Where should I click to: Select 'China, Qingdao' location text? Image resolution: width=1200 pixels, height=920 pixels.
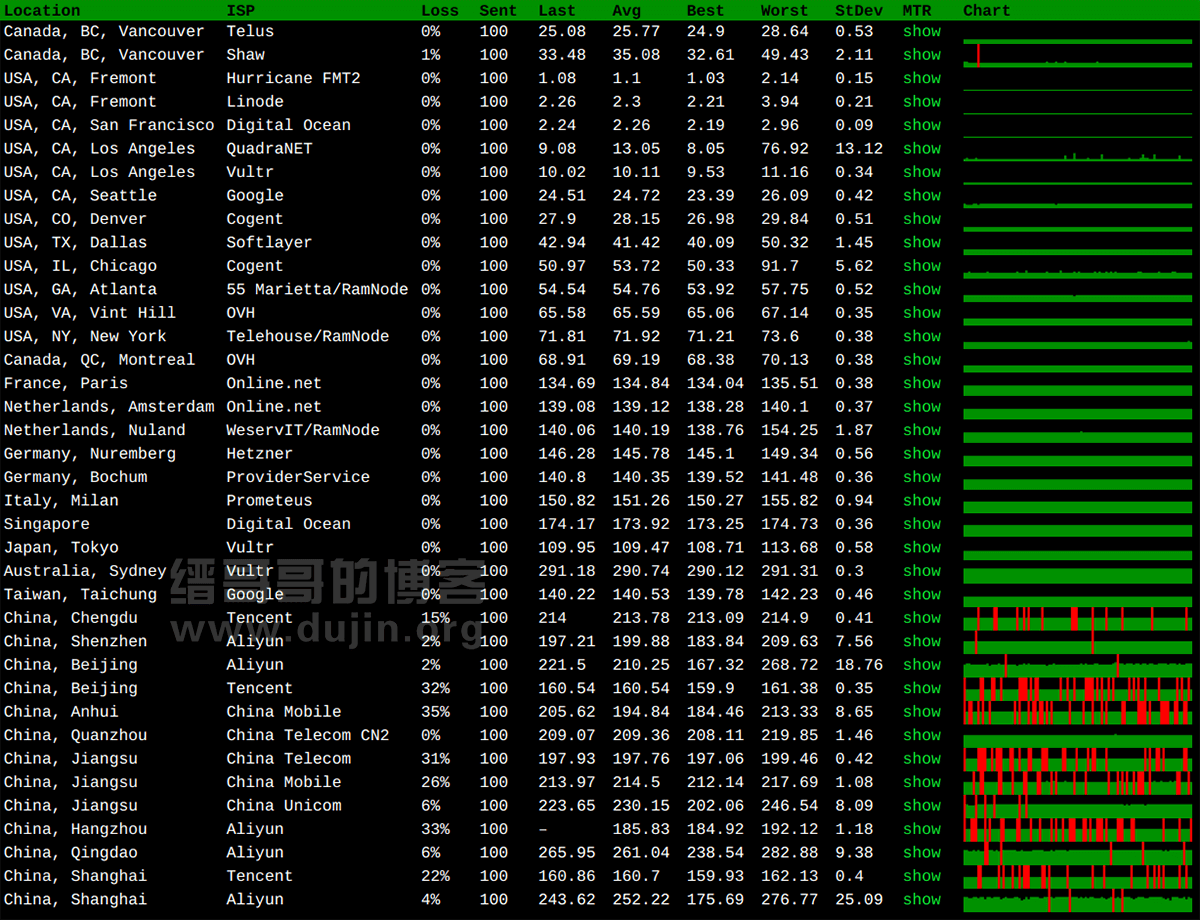point(71,852)
